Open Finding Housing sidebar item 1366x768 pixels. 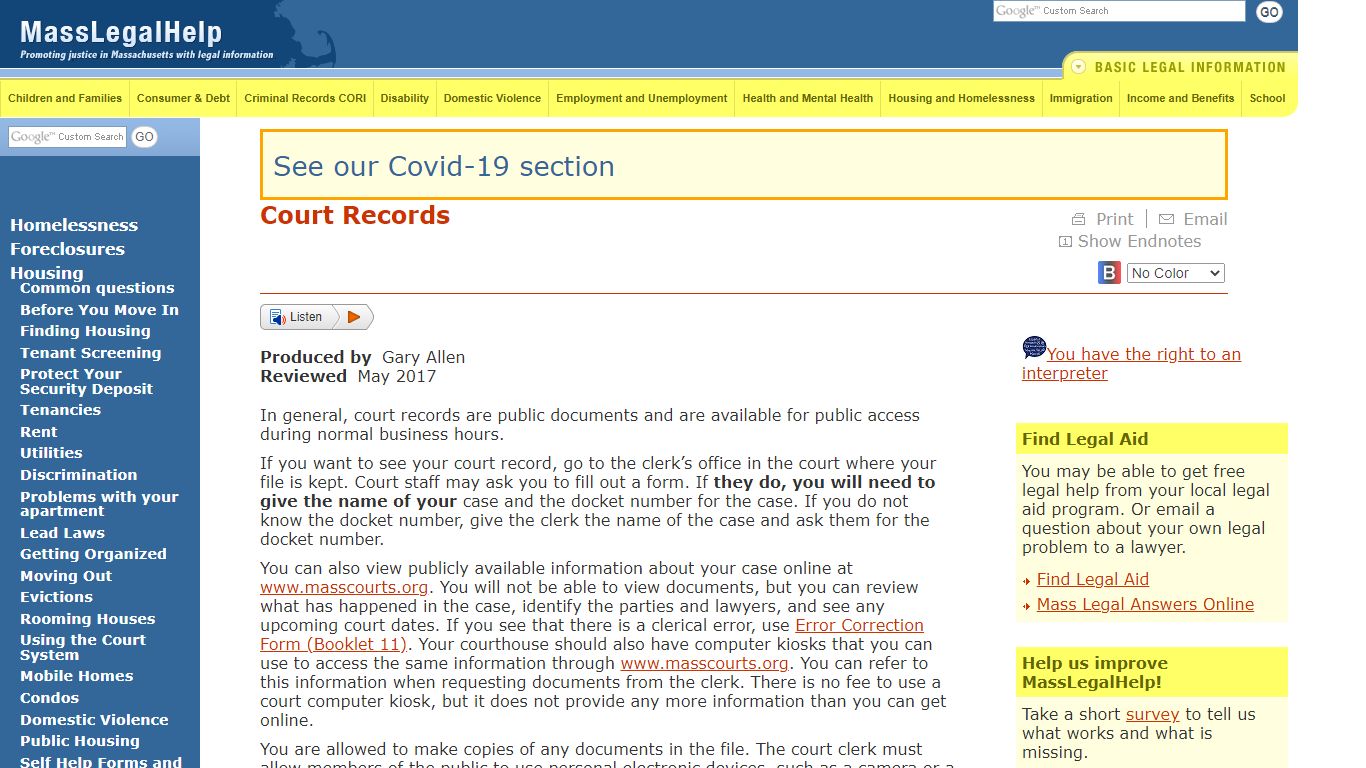tap(85, 331)
